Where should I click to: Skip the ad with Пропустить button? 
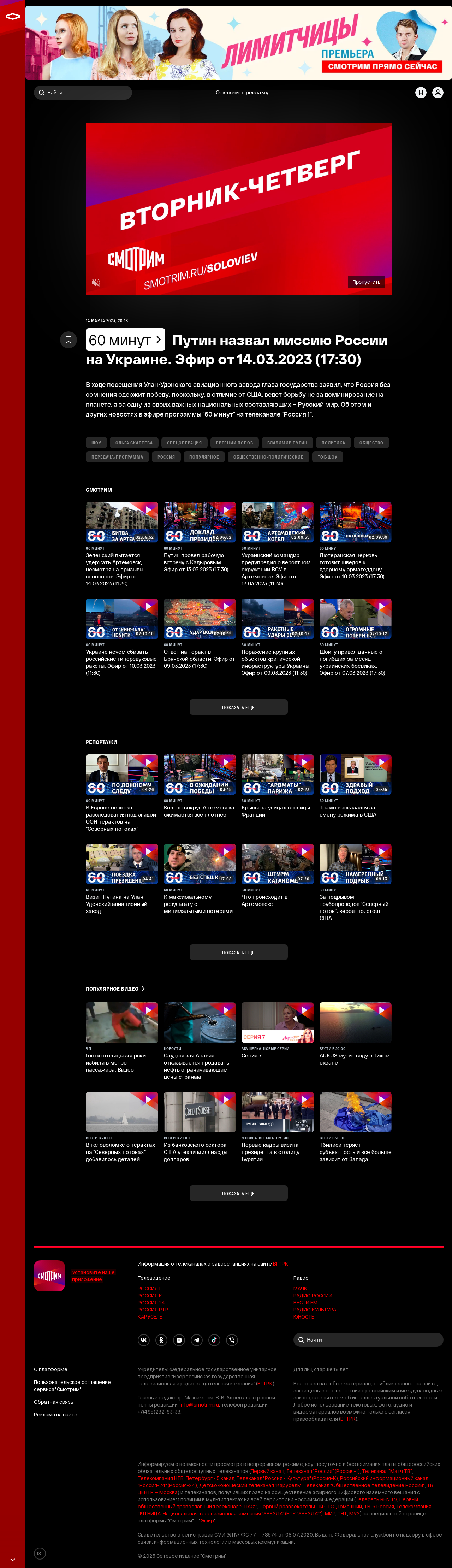click(x=366, y=282)
